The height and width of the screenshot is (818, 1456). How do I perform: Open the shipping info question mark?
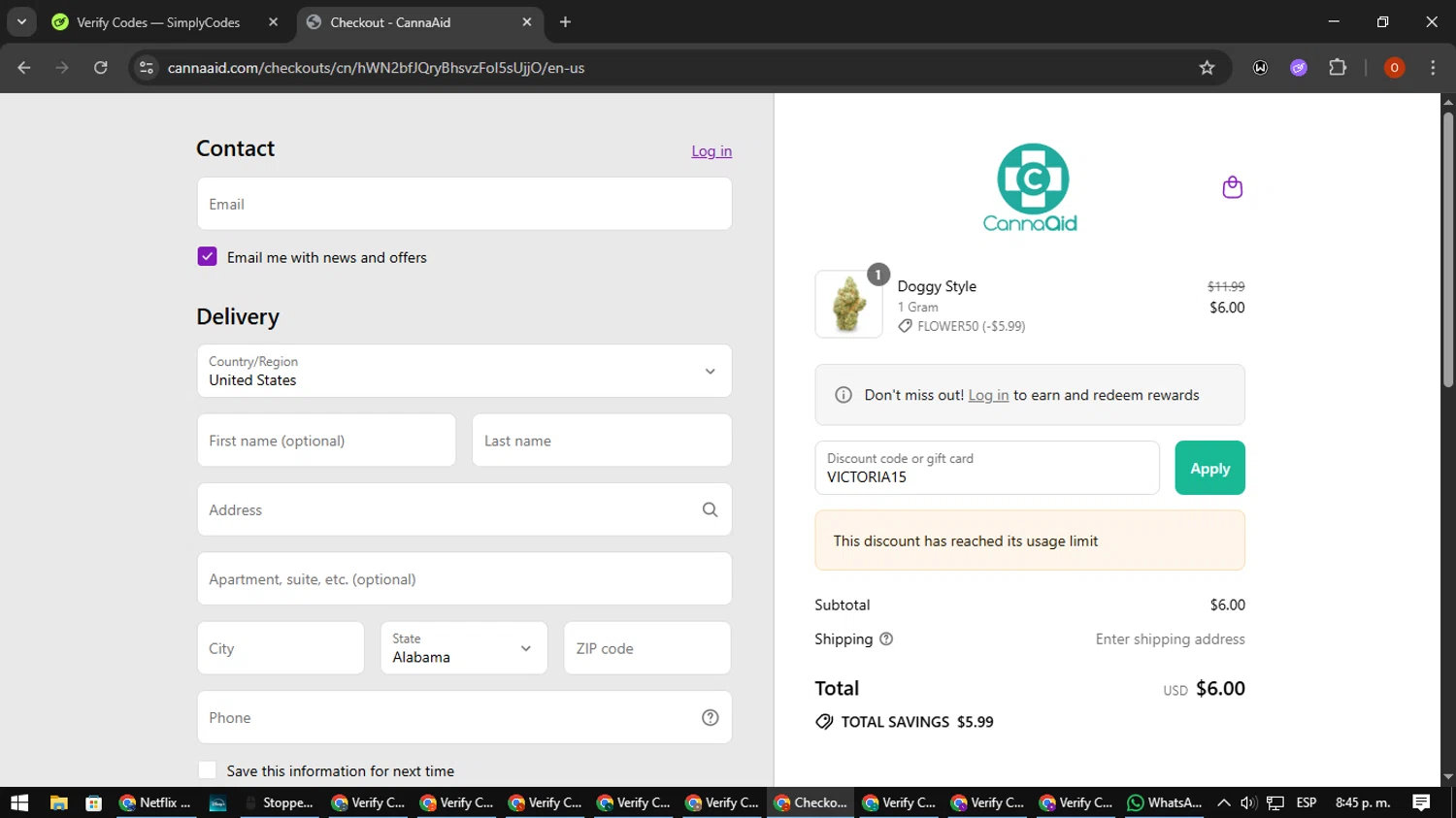coord(886,638)
